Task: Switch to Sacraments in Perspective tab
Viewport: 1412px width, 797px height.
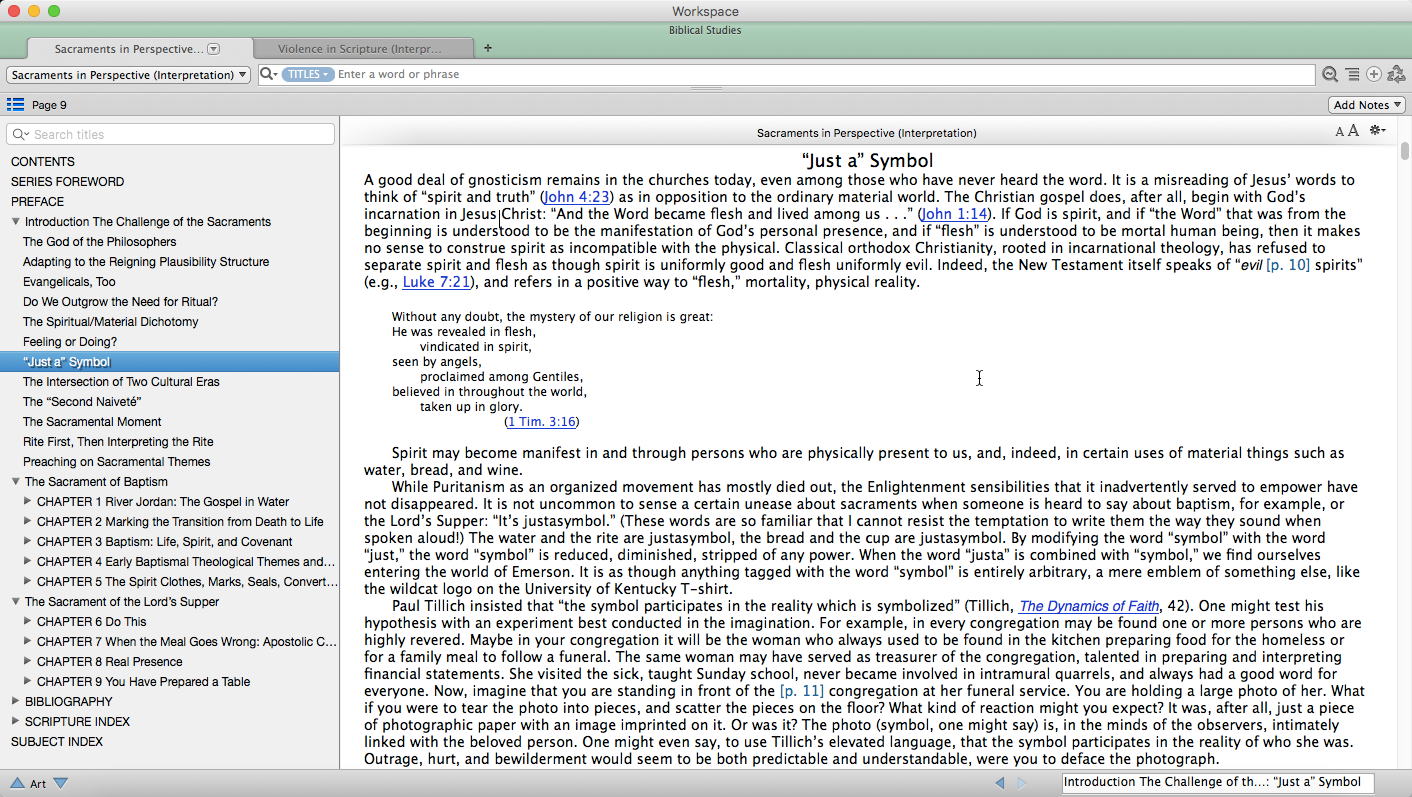Action: coord(138,48)
